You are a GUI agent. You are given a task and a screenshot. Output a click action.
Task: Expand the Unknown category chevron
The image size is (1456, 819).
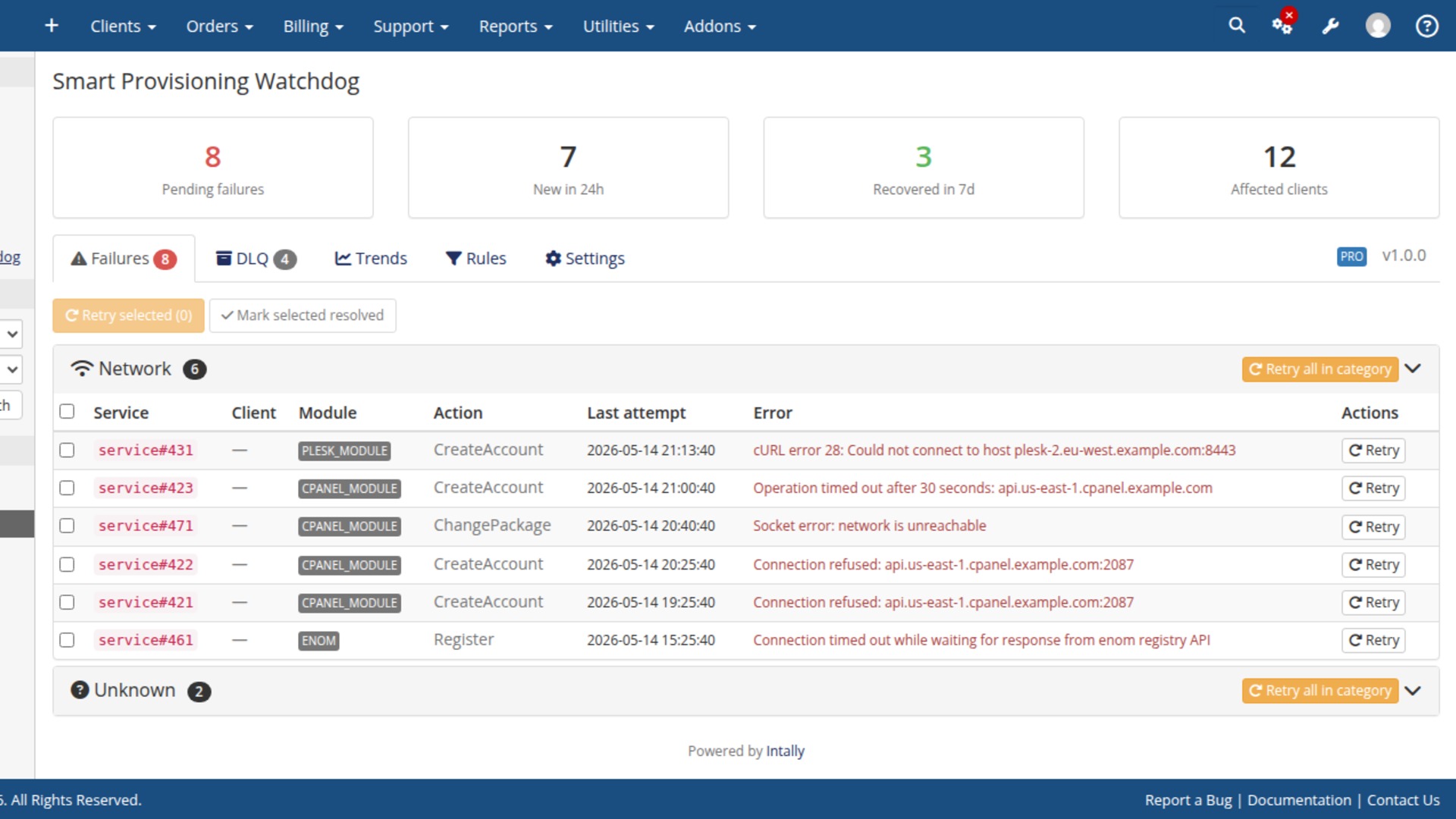(x=1413, y=691)
